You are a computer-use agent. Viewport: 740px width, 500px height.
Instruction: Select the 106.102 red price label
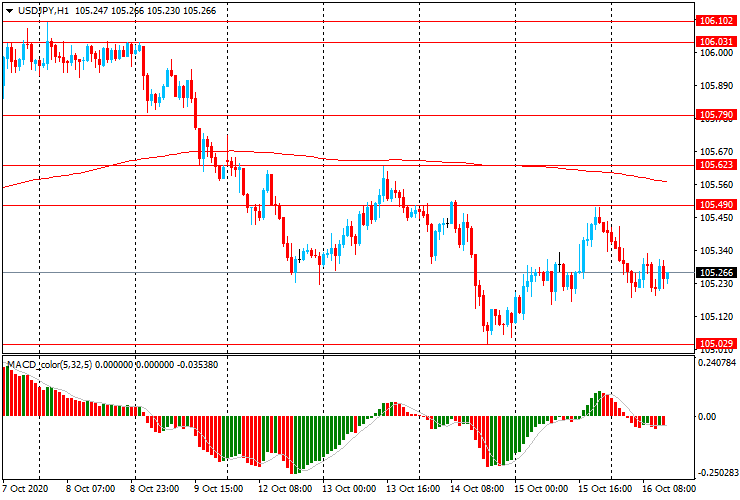tap(716, 21)
